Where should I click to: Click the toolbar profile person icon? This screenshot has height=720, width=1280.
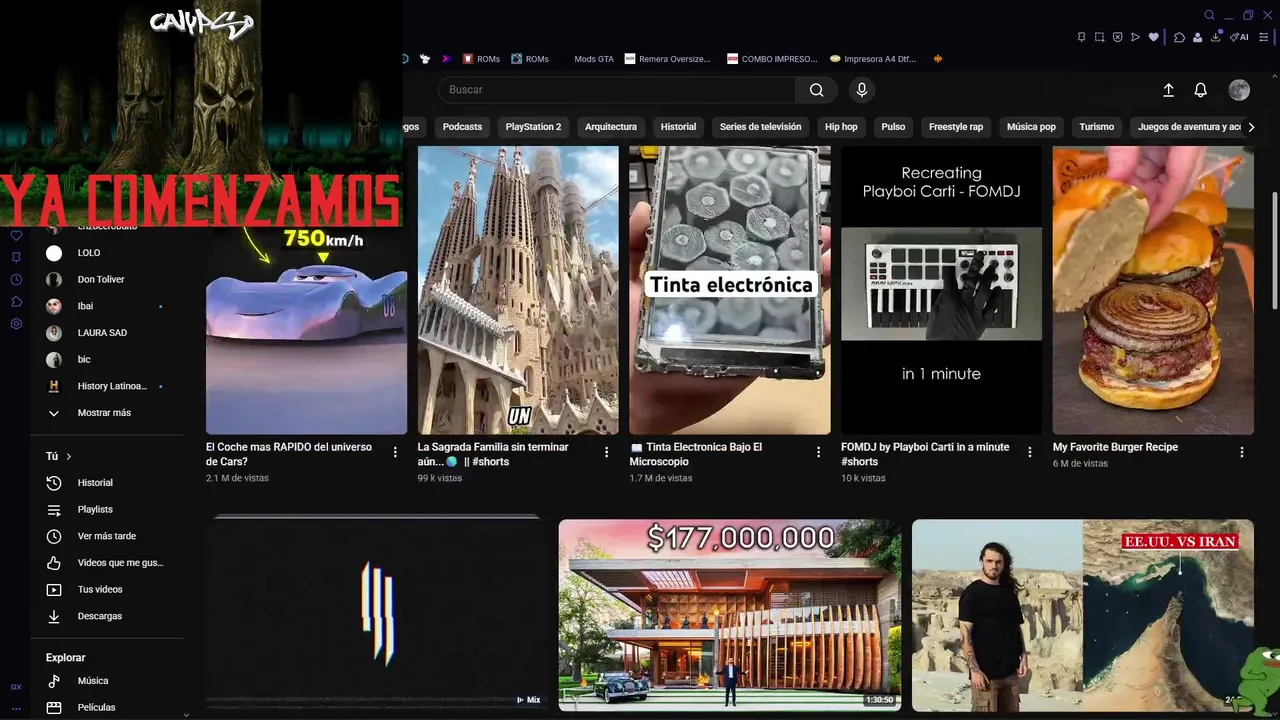(1197, 37)
